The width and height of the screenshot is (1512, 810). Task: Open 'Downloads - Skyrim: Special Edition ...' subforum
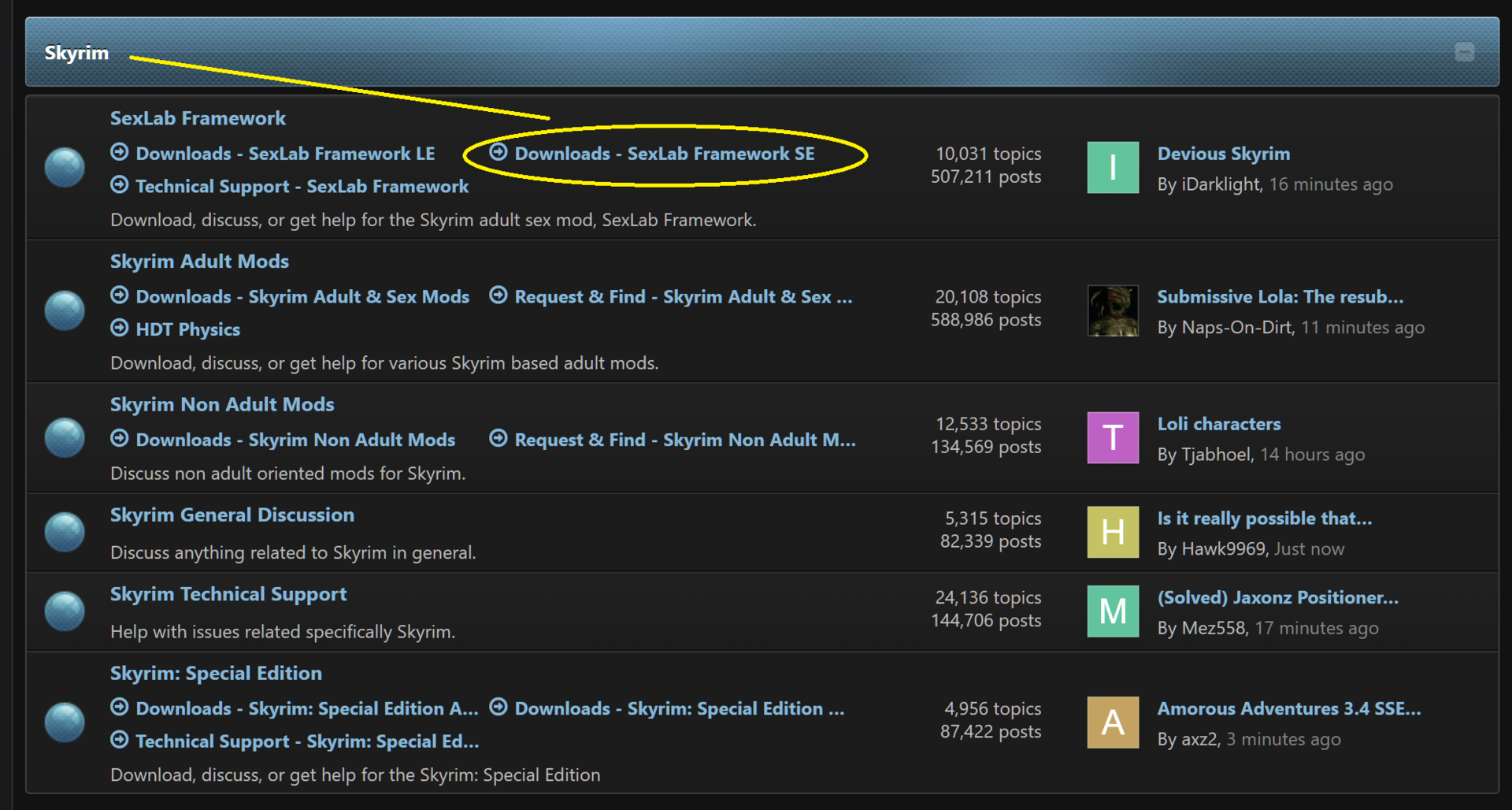tap(680, 709)
